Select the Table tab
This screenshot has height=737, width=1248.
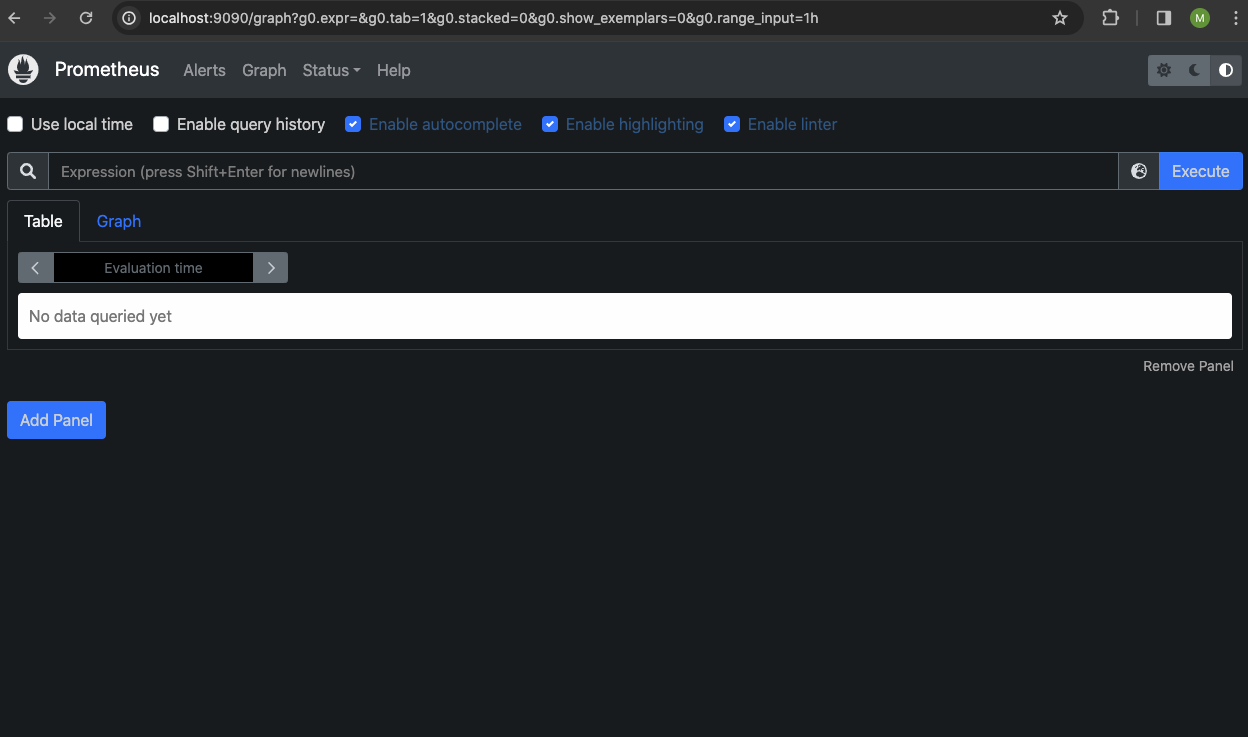tap(43, 221)
